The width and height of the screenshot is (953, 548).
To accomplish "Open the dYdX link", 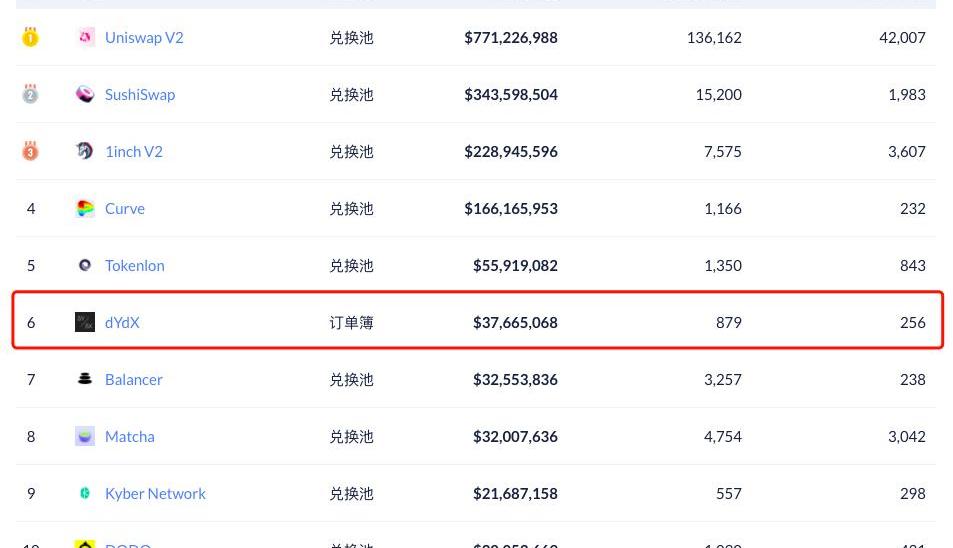I will click(122, 323).
